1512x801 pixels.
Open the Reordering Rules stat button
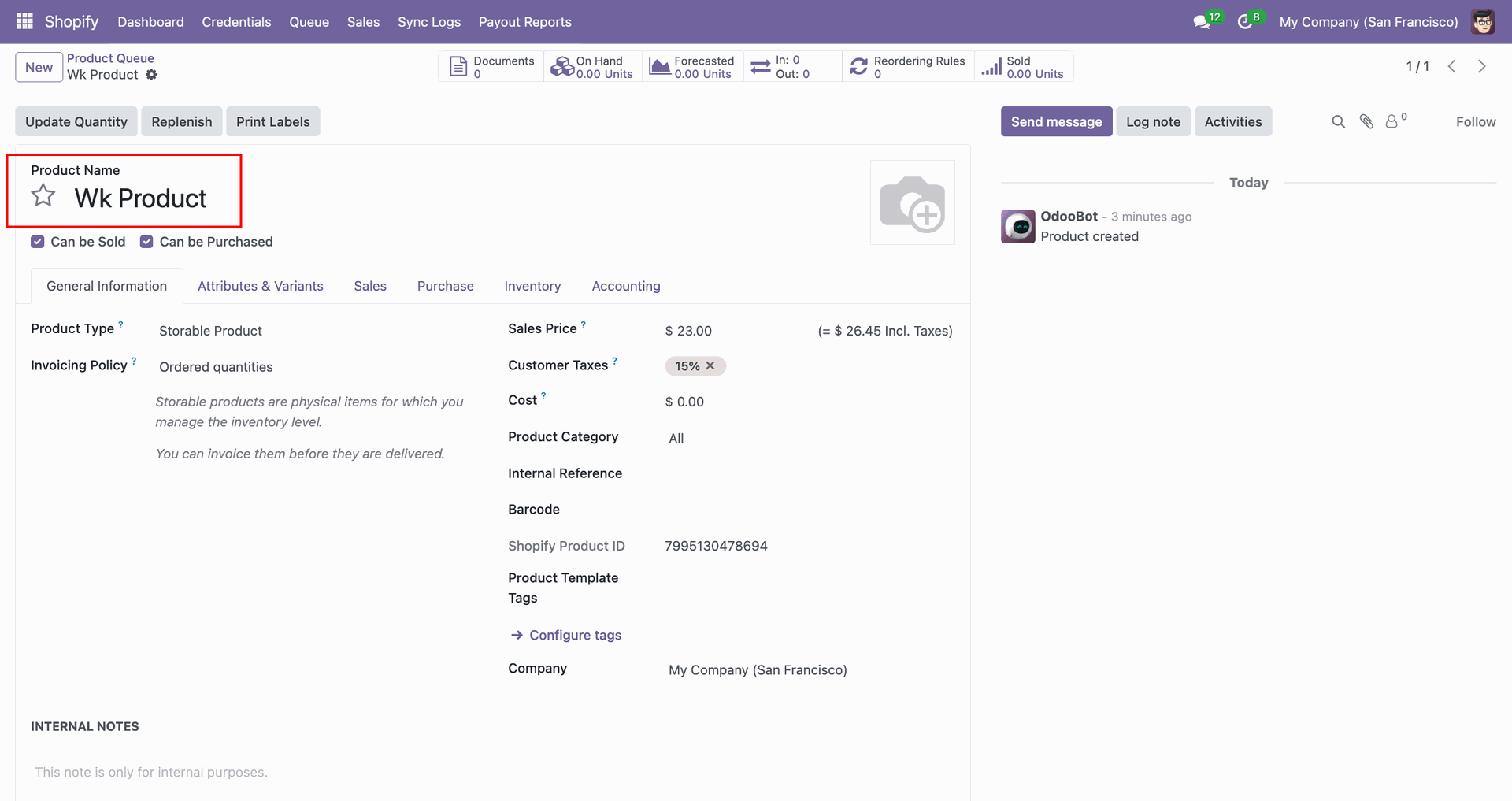pos(908,67)
